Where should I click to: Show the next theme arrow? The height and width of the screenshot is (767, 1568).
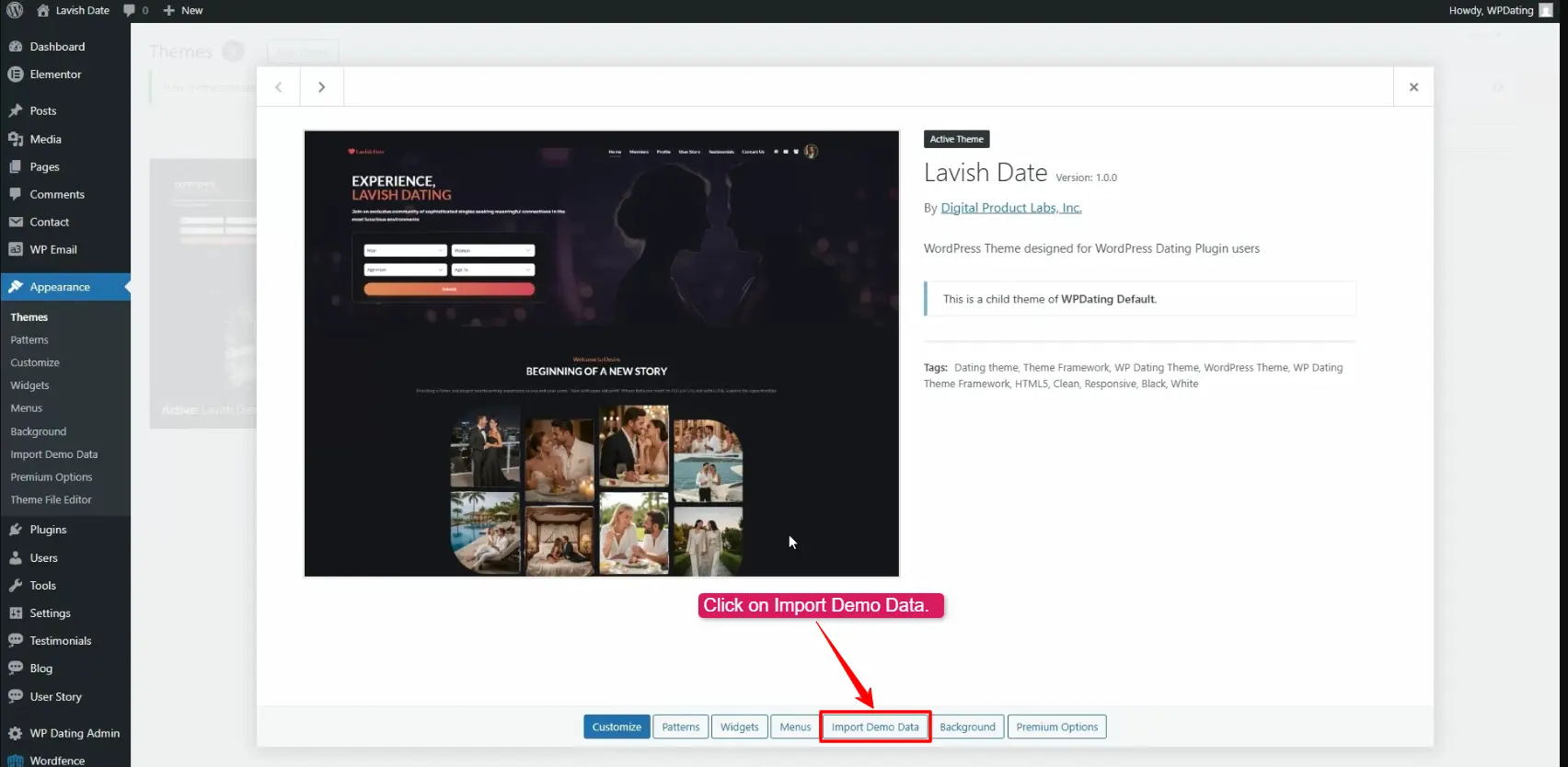pyautogui.click(x=321, y=86)
